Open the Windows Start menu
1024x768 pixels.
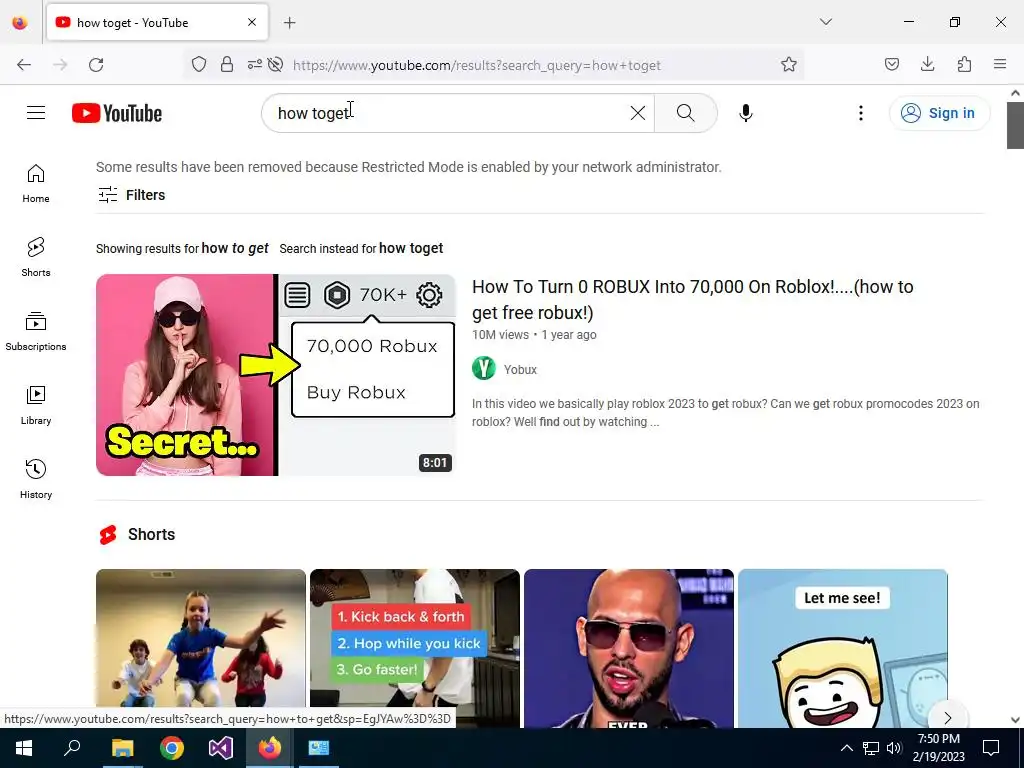click(24, 748)
